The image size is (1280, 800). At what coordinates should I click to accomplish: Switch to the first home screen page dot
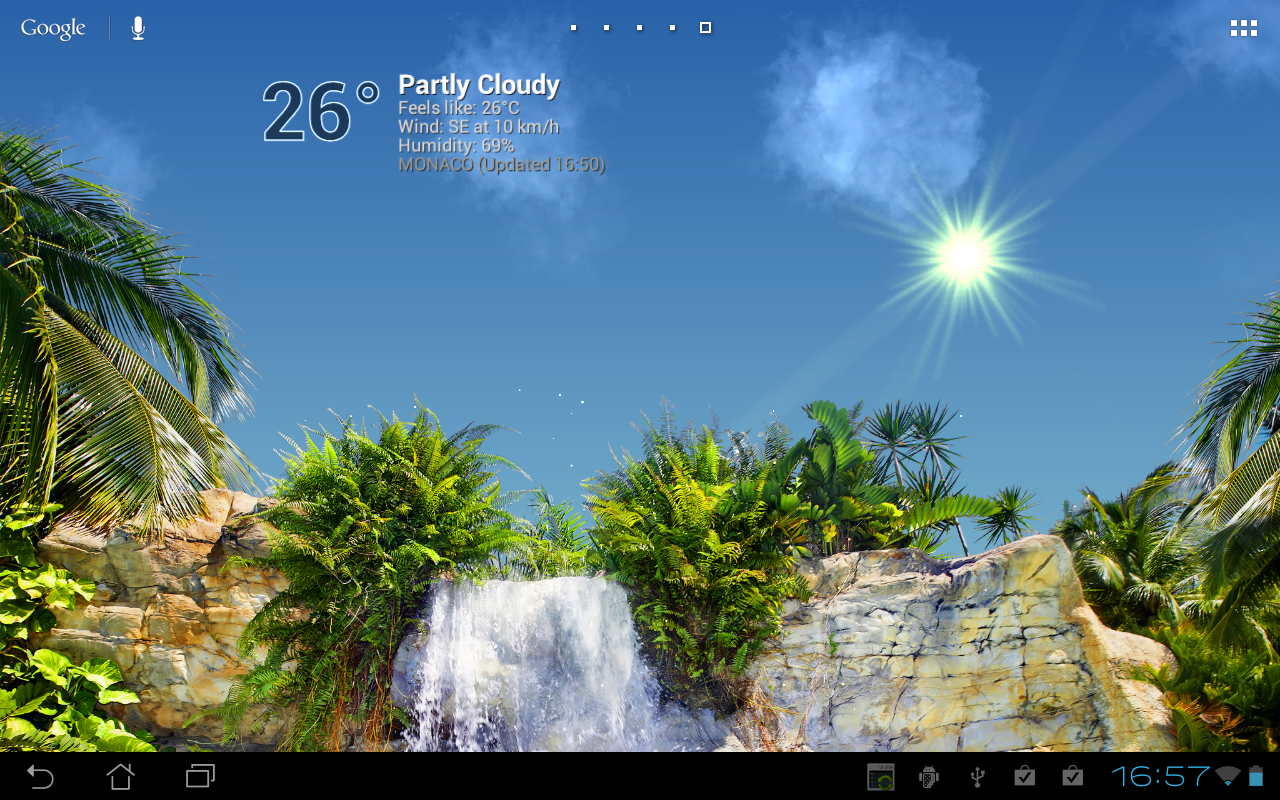coord(573,28)
